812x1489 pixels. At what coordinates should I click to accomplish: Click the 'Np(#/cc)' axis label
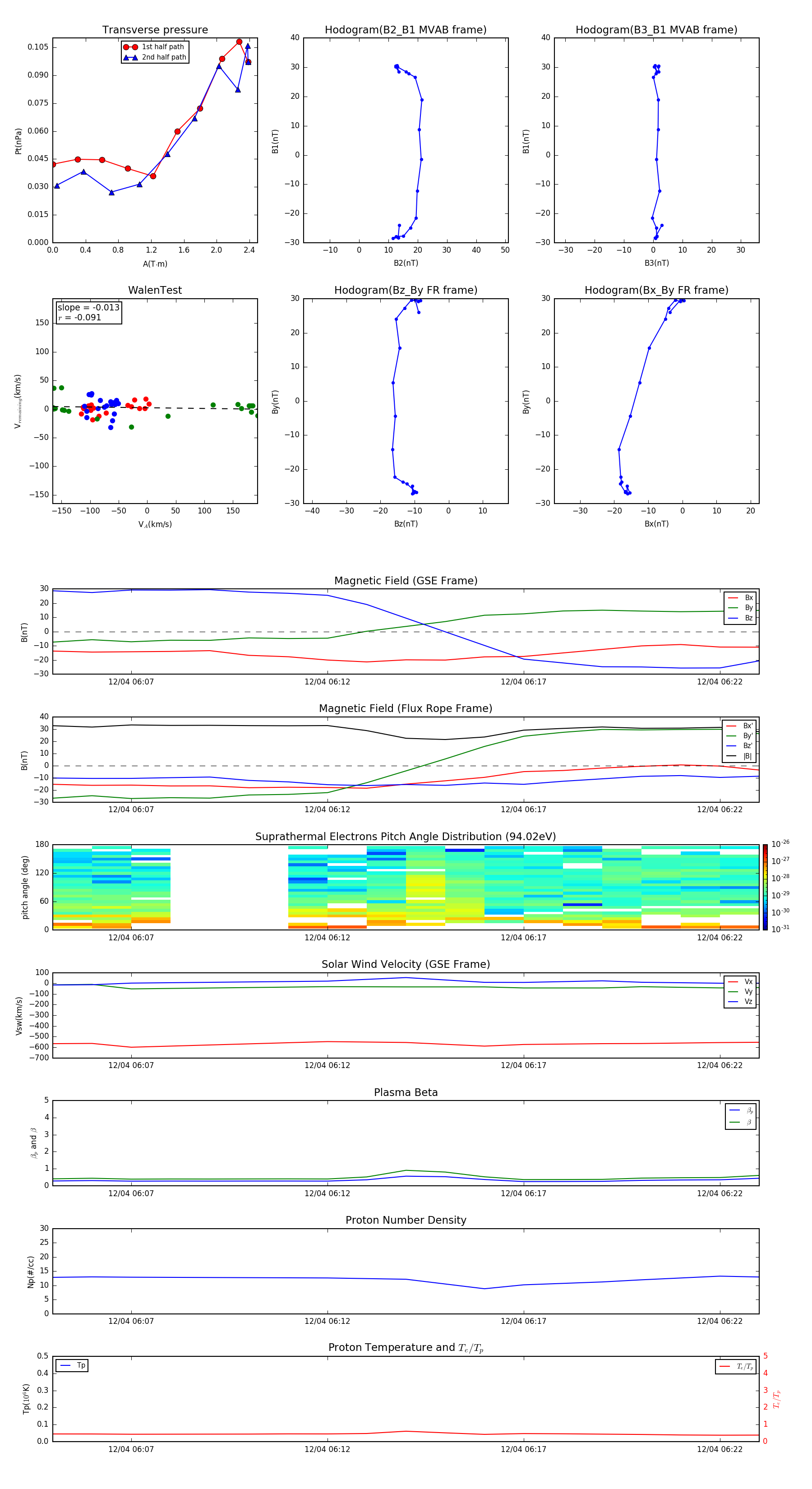pyautogui.click(x=31, y=1272)
